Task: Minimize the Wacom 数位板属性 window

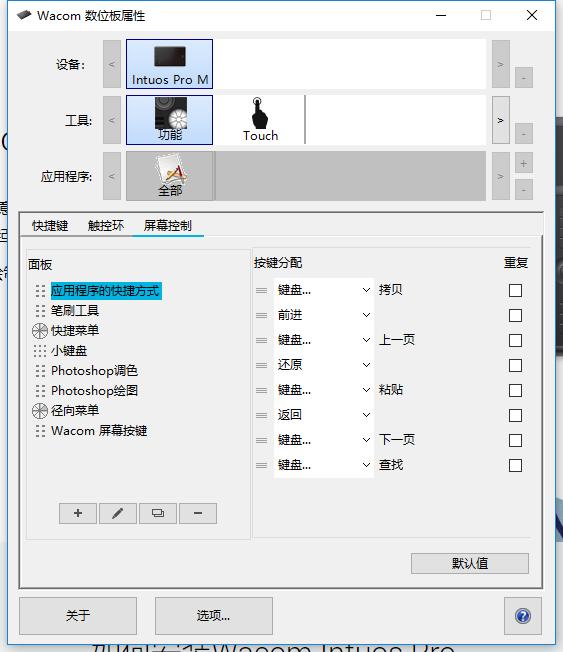Action: [441, 15]
